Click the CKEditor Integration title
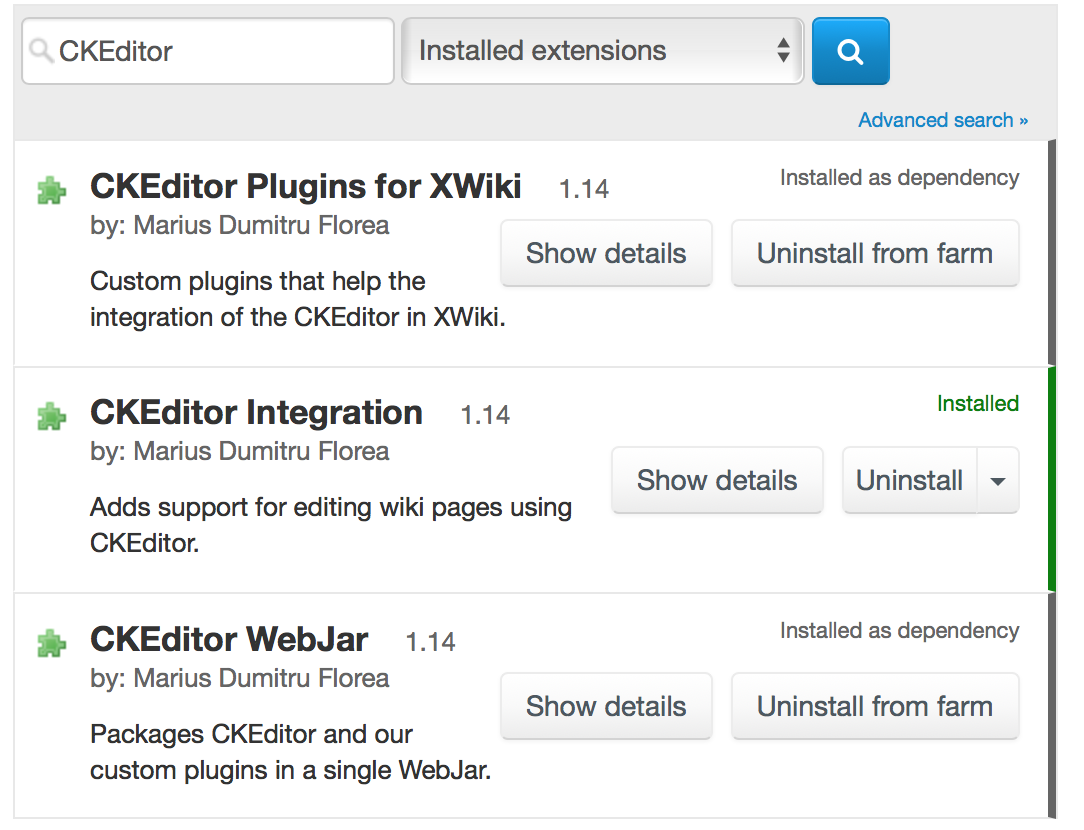This screenshot has height=830, width=1084. coord(256,413)
